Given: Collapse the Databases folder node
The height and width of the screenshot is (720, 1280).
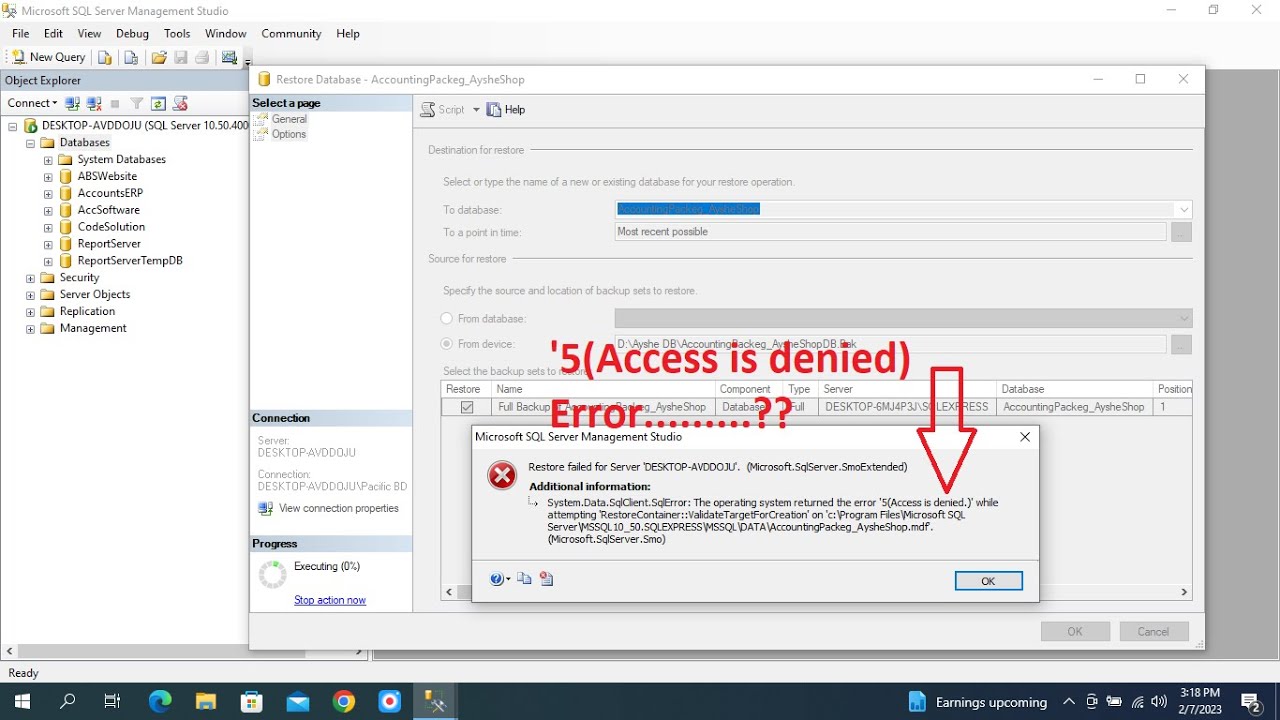Looking at the screenshot, I should coord(30,143).
